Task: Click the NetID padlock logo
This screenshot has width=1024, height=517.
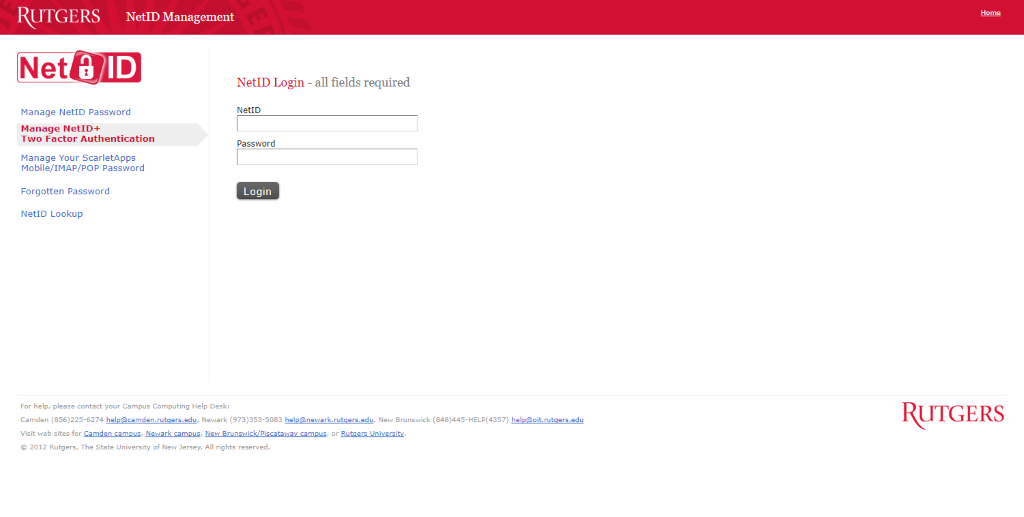Action: 79,67
